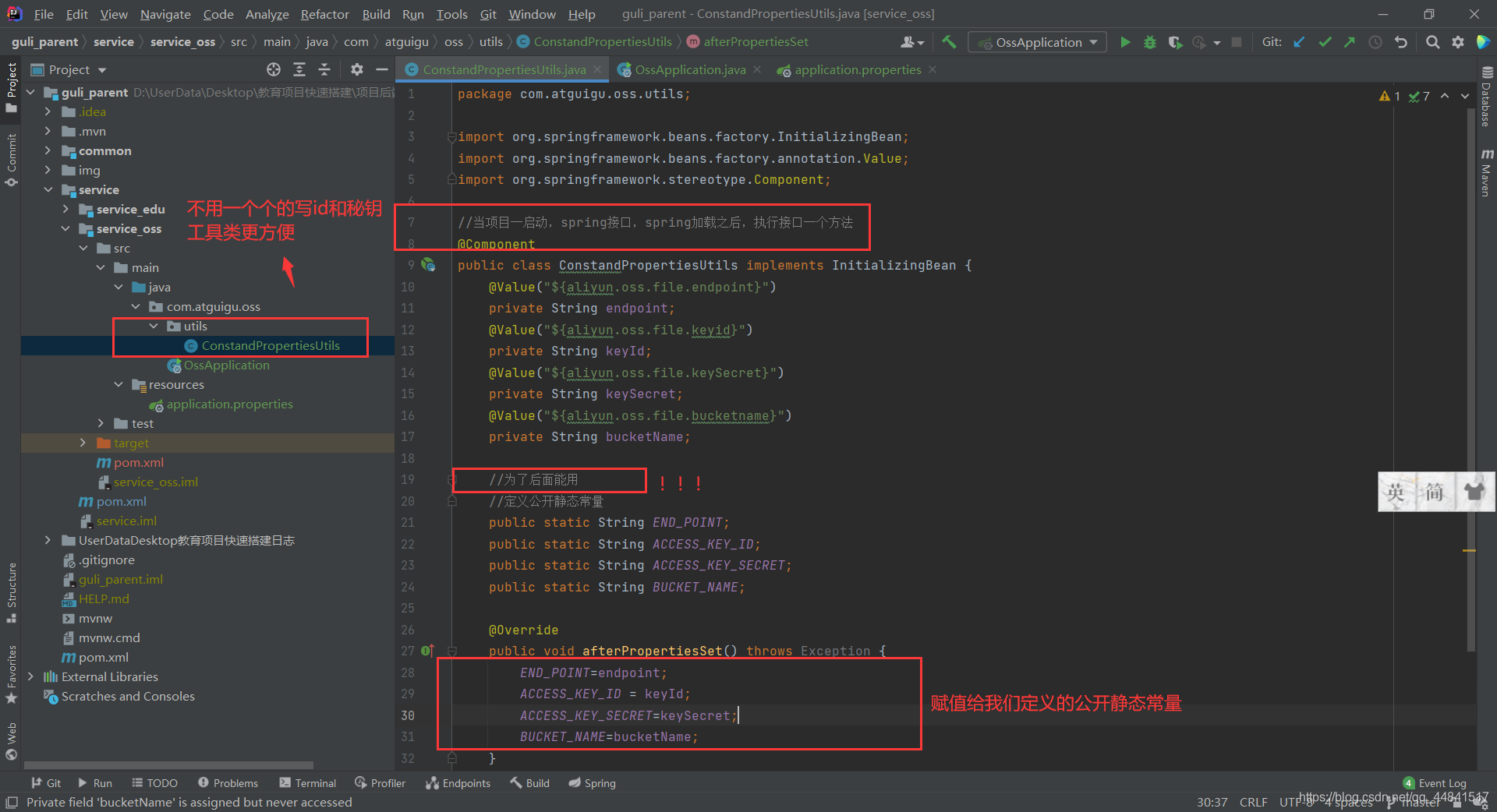Open the Navigate menu

(x=165, y=14)
